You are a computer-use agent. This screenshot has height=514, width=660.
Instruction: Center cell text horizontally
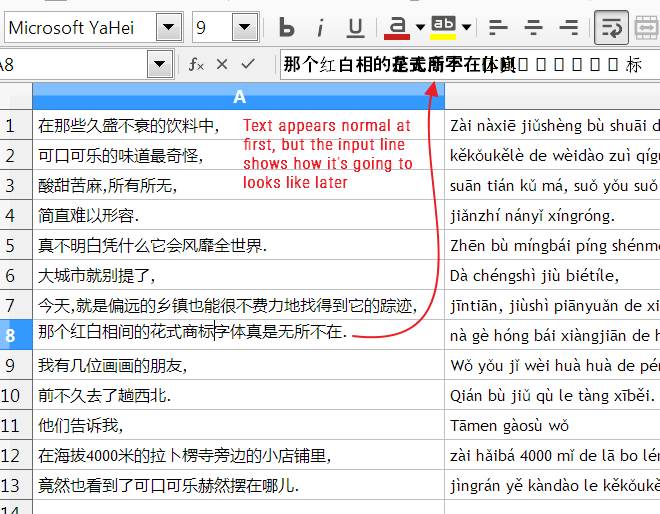click(533, 28)
